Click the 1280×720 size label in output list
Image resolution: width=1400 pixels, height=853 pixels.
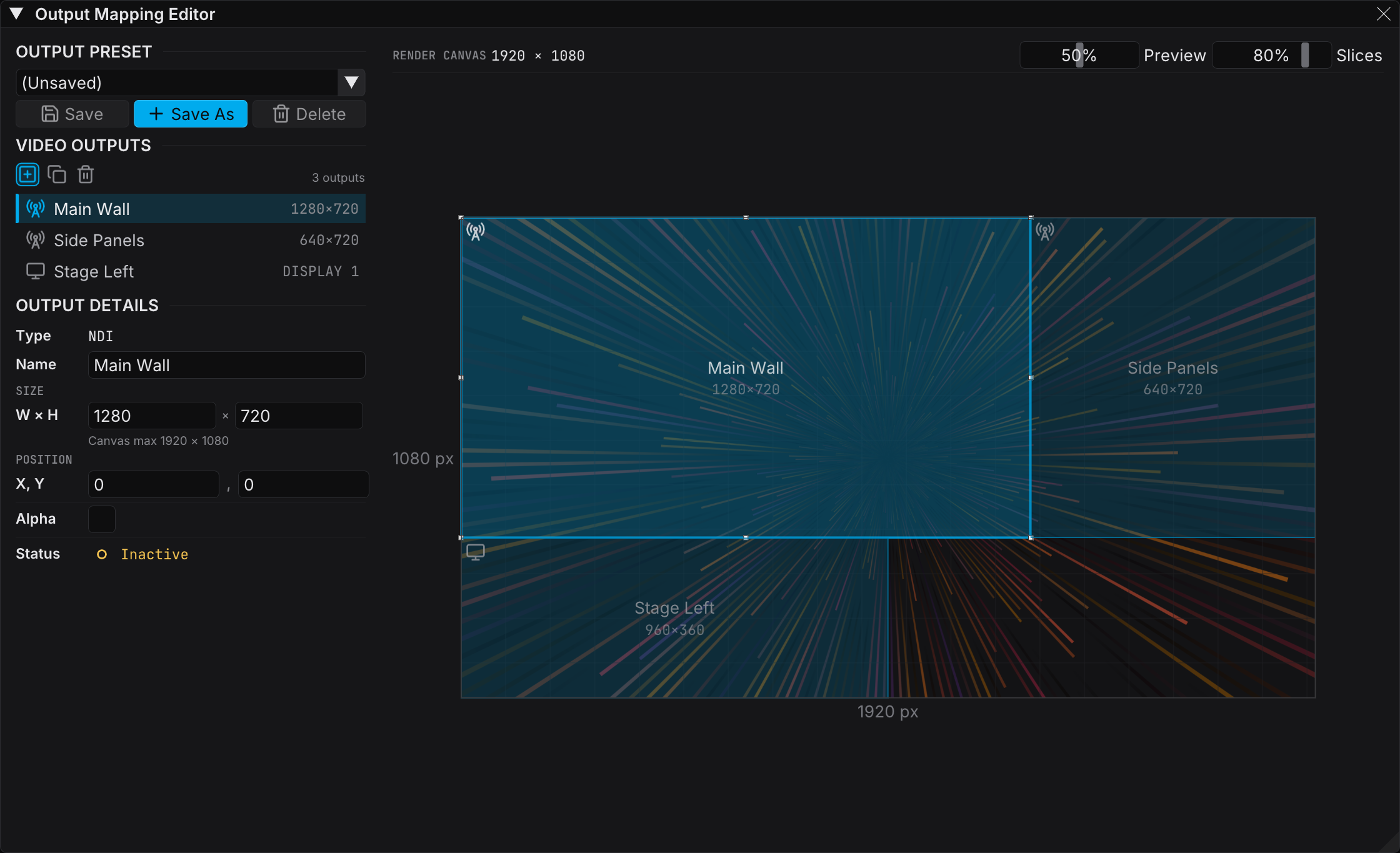pyautogui.click(x=324, y=209)
